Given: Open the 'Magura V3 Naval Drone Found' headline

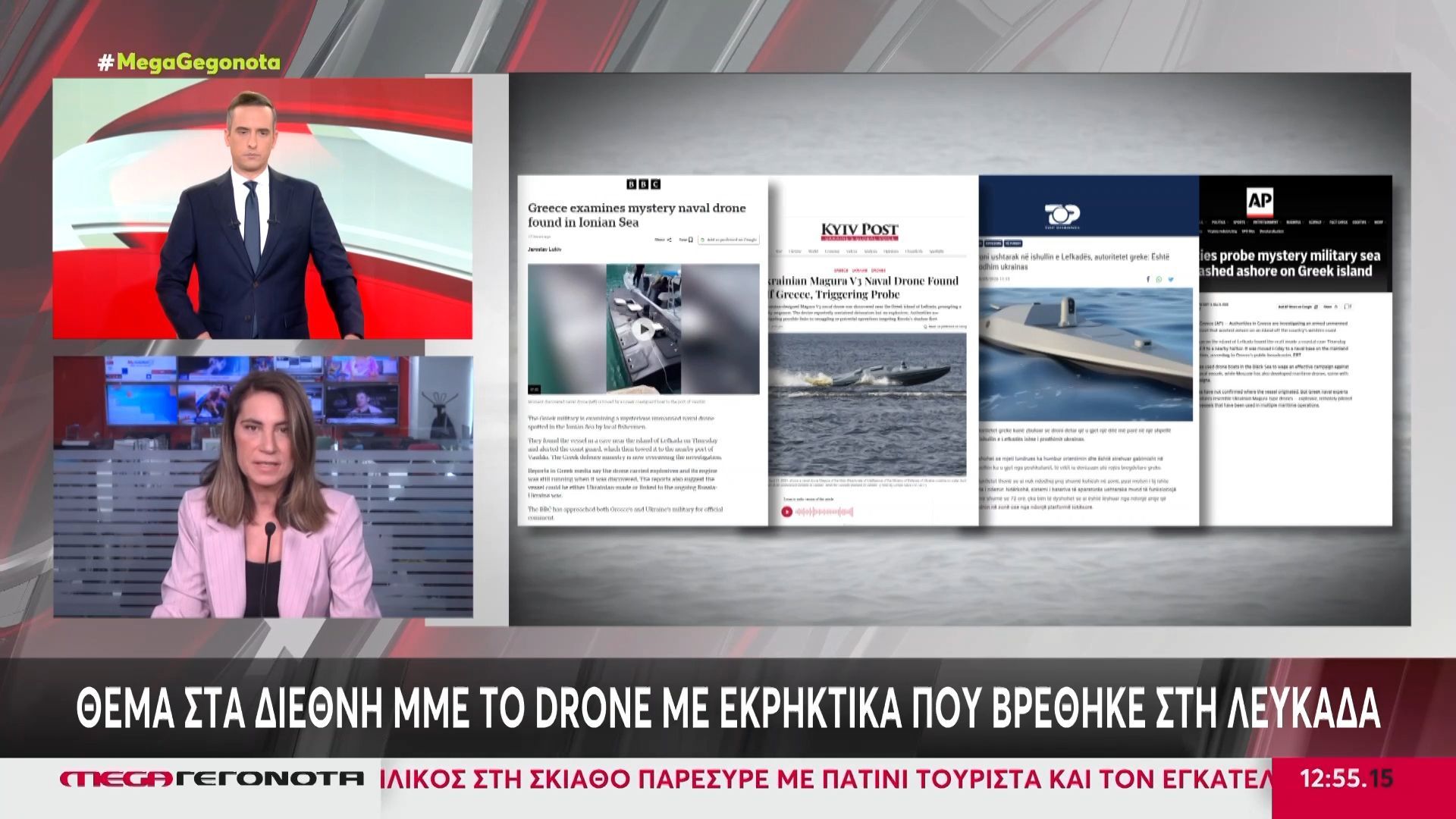Looking at the screenshot, I should click(864, 287).
